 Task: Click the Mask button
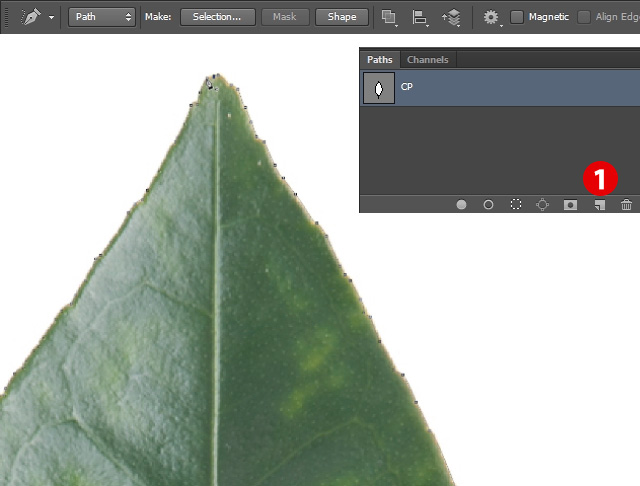[285, 17]
